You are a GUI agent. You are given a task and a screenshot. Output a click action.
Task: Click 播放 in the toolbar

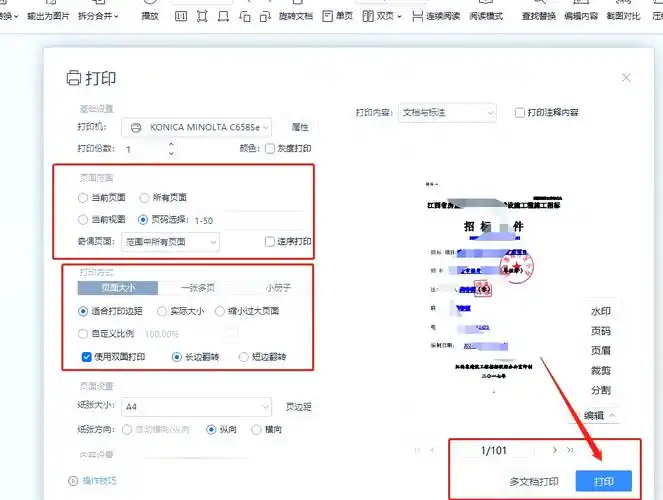[150, 16]
